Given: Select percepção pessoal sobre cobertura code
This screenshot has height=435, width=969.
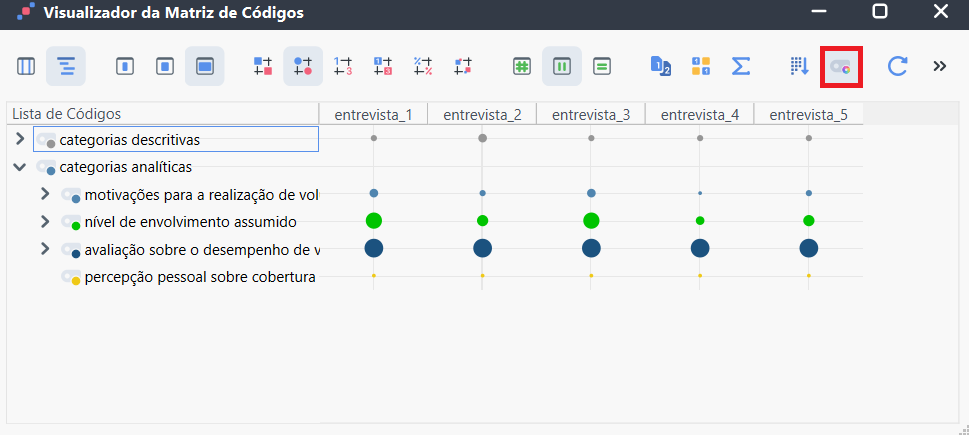Looking at the screenshot, I should pyautogui.click(x=200, y=277).
